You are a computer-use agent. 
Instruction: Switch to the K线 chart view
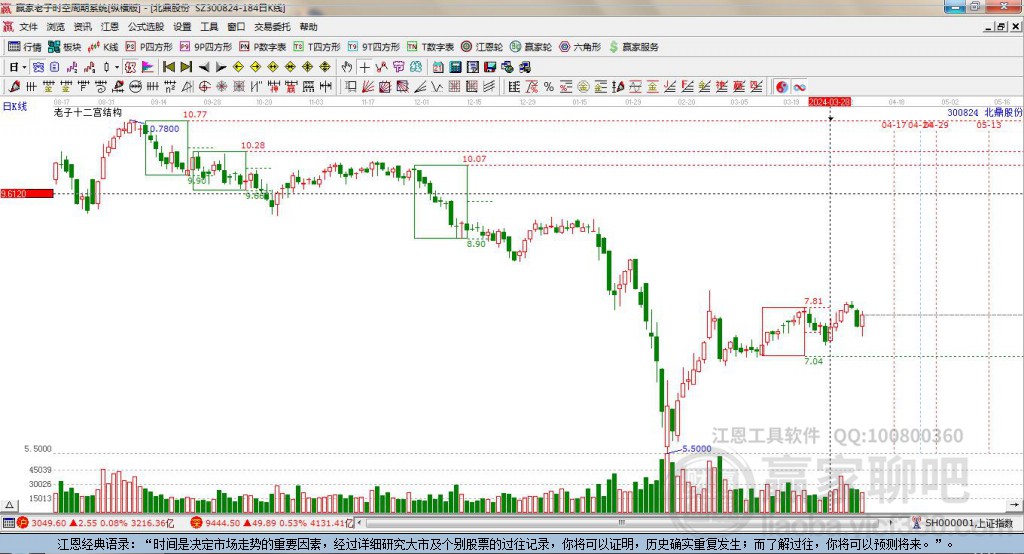click(x=103, y=47)
